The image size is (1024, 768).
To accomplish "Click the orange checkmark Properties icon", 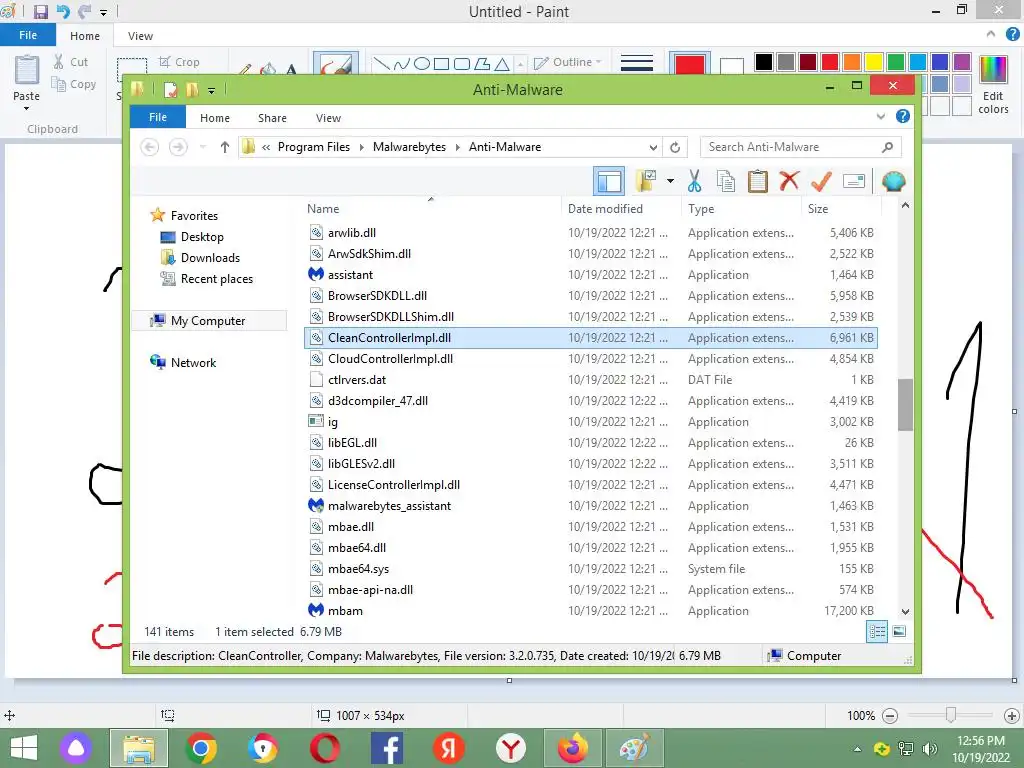I will 821,181.
